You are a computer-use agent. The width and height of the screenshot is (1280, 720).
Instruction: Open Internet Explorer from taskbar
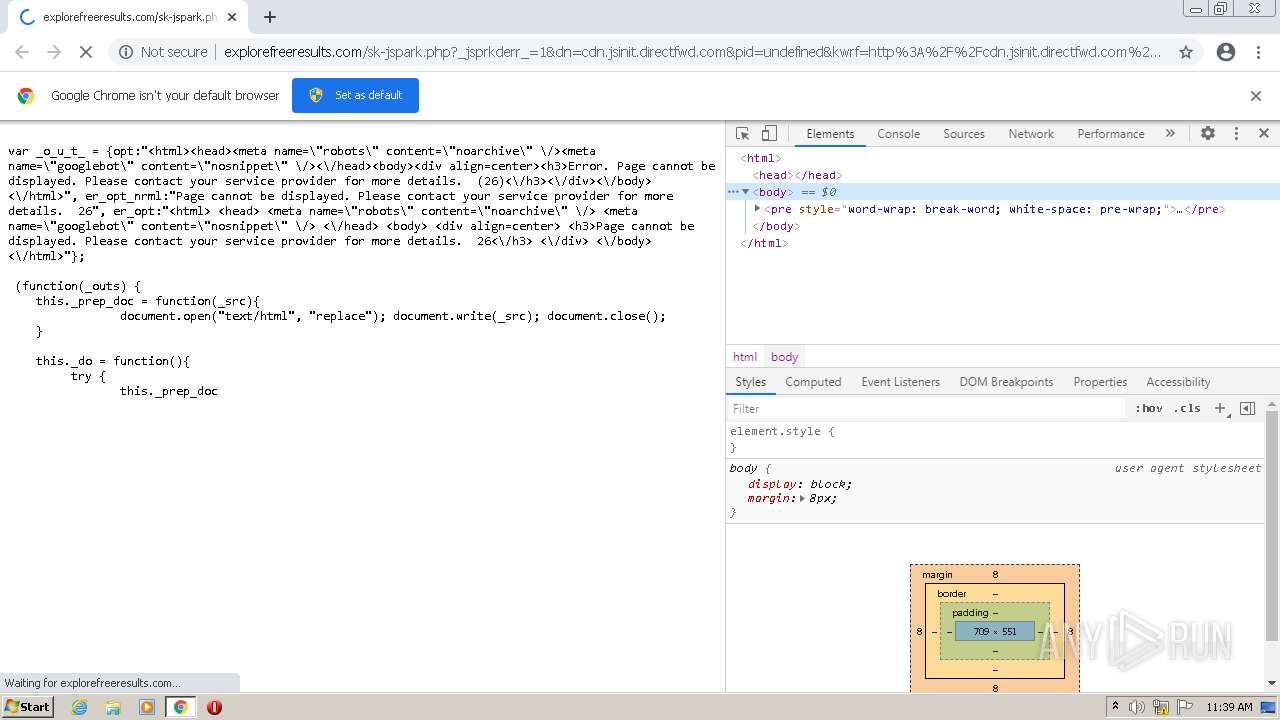point(80,707)
